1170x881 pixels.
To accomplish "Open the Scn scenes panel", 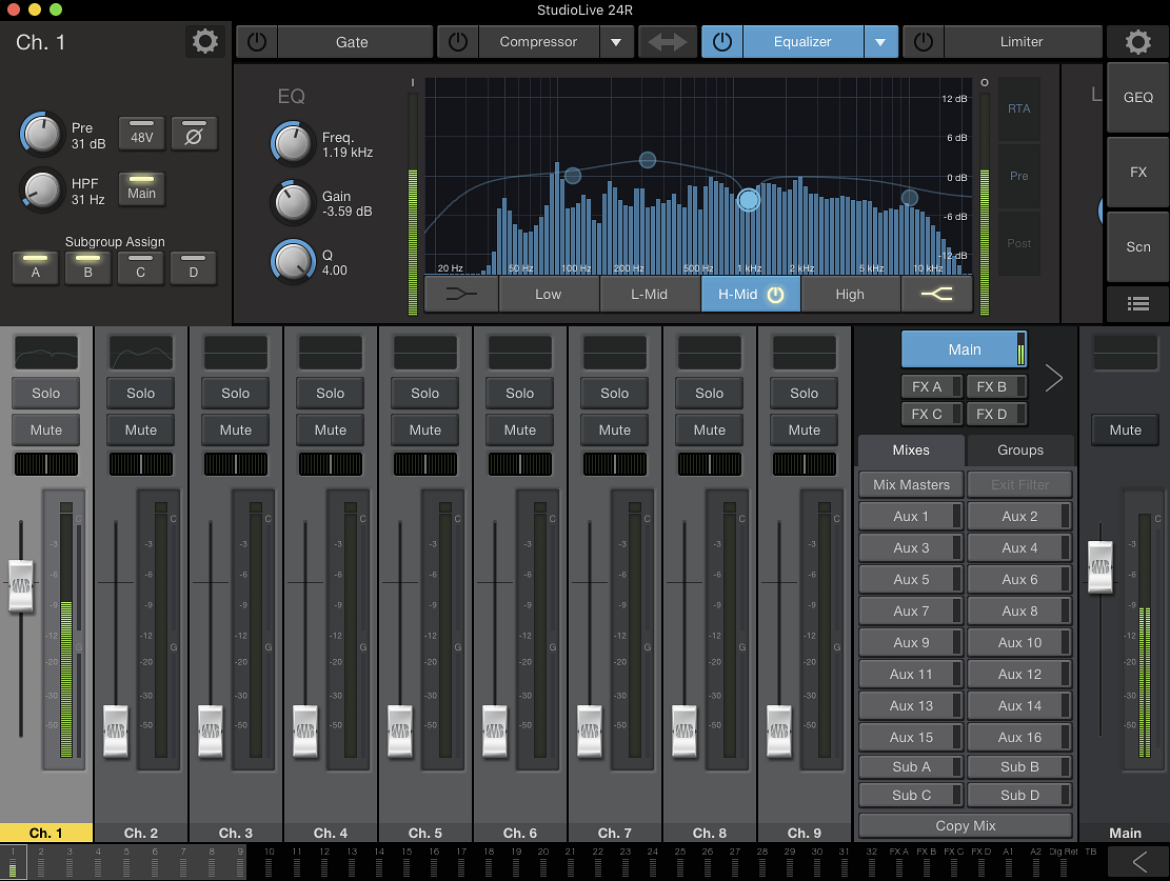I will pos(1138,247).
